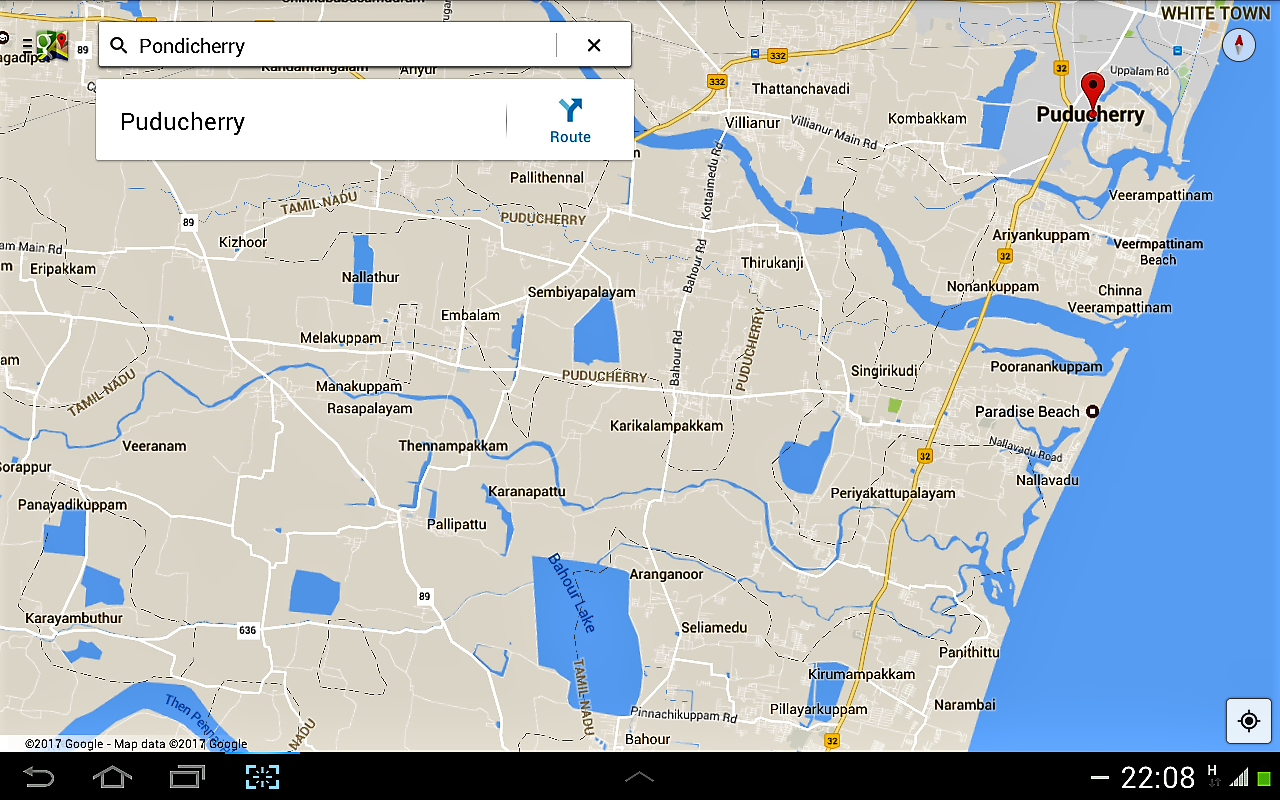Tap the White Town area label
1280x800 pixels.
1214,13
